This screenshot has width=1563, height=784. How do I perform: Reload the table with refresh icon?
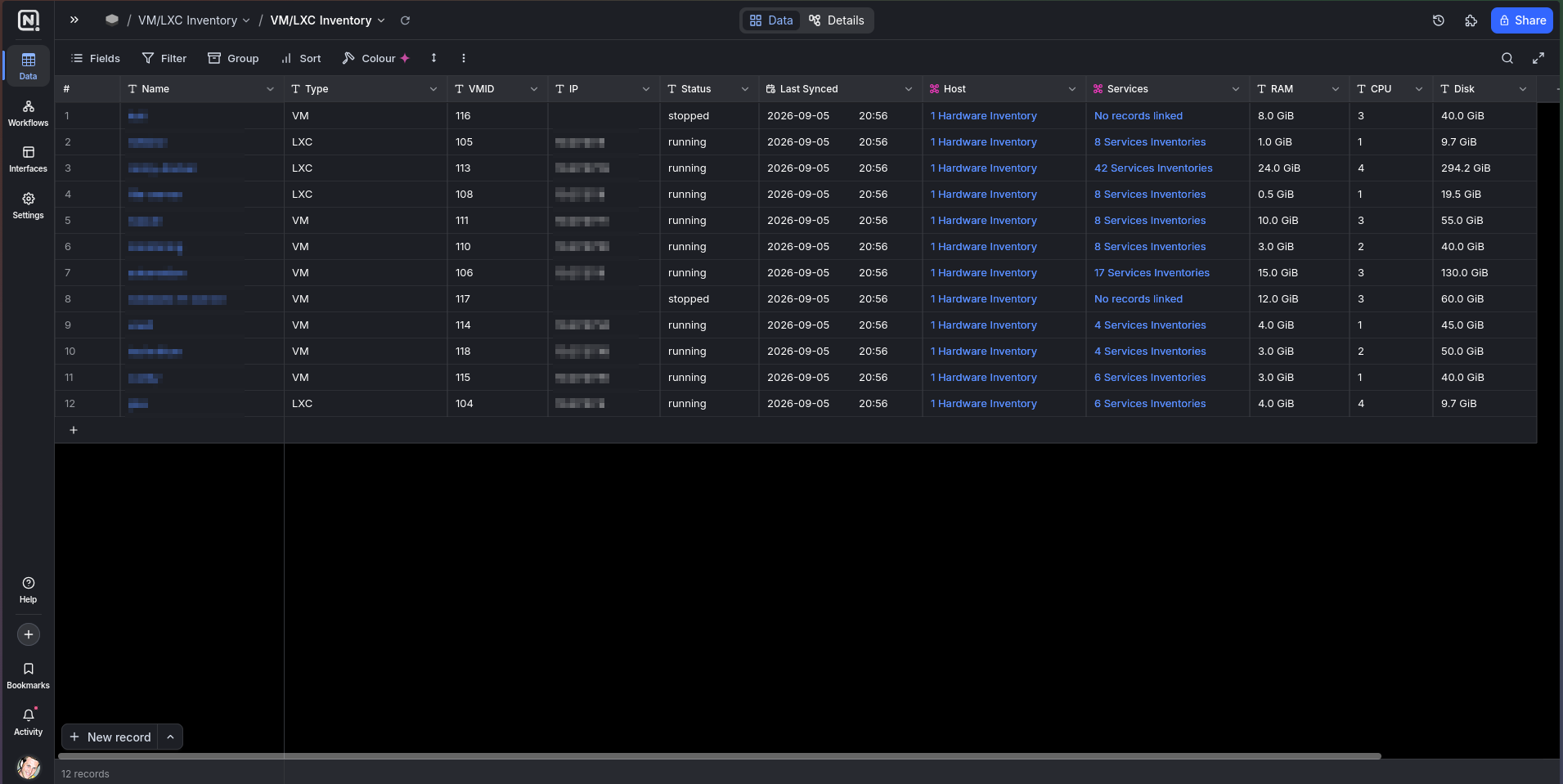coord(405,20)
